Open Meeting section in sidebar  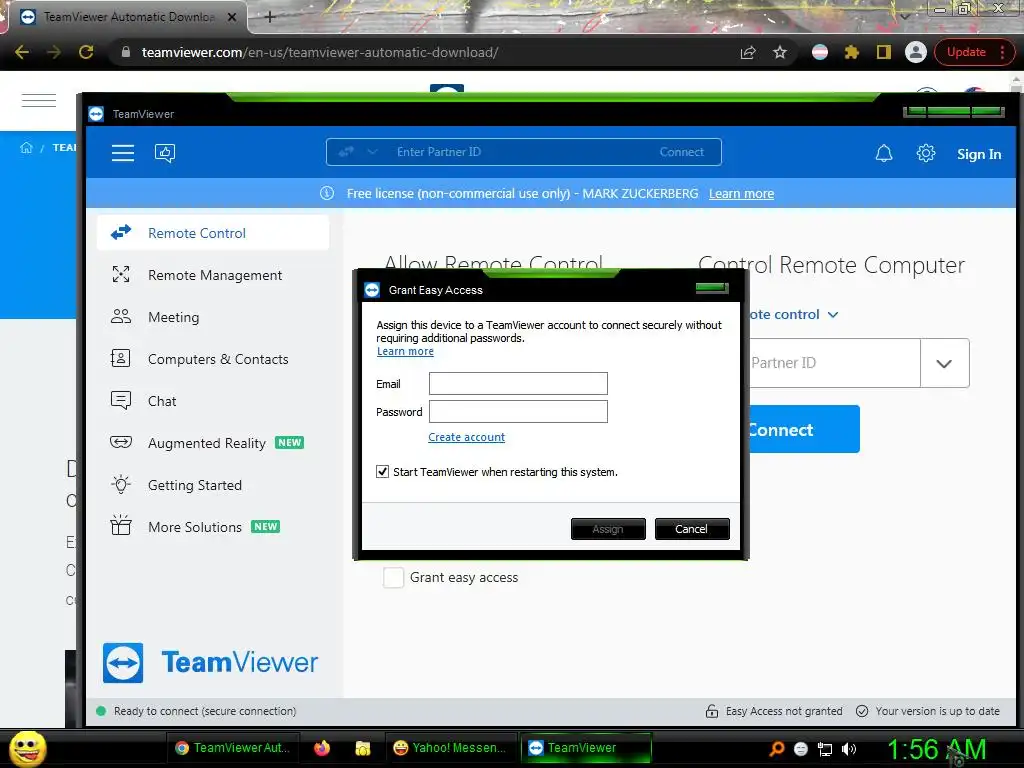pos(213,317)
